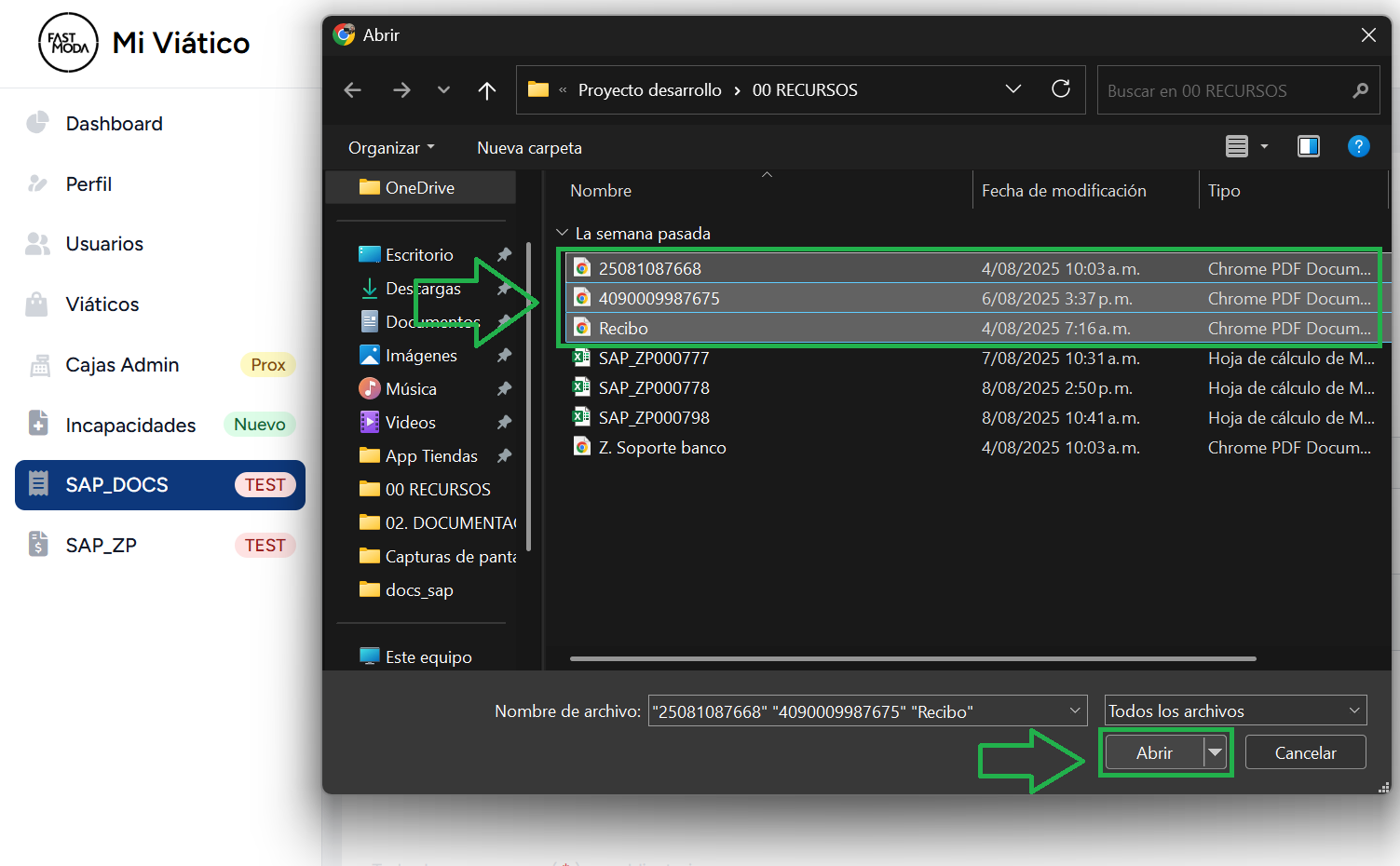Screen dimensions: 1400x866
Task: Click the Back navigation arrow
Action: pos(352,90)
